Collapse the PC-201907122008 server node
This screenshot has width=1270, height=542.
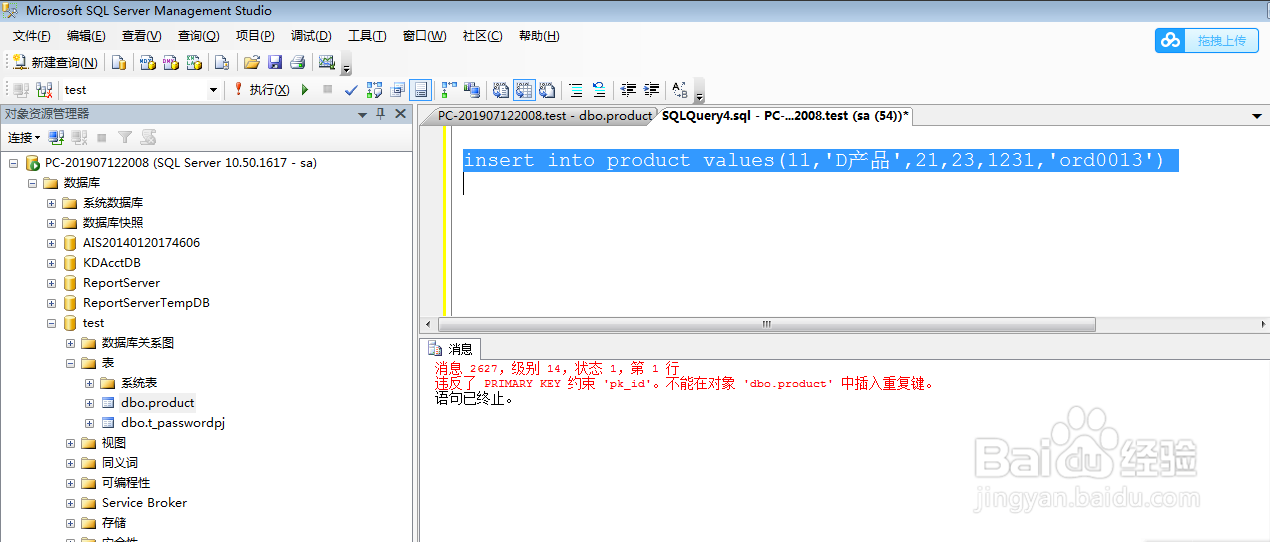click(x=13, y=163)
